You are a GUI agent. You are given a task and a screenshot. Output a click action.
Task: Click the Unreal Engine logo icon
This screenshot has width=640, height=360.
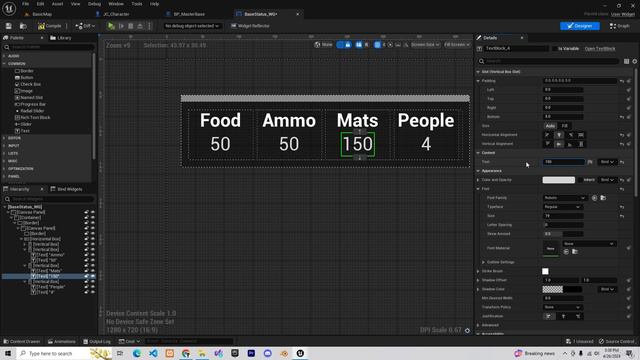pos(9,8)
